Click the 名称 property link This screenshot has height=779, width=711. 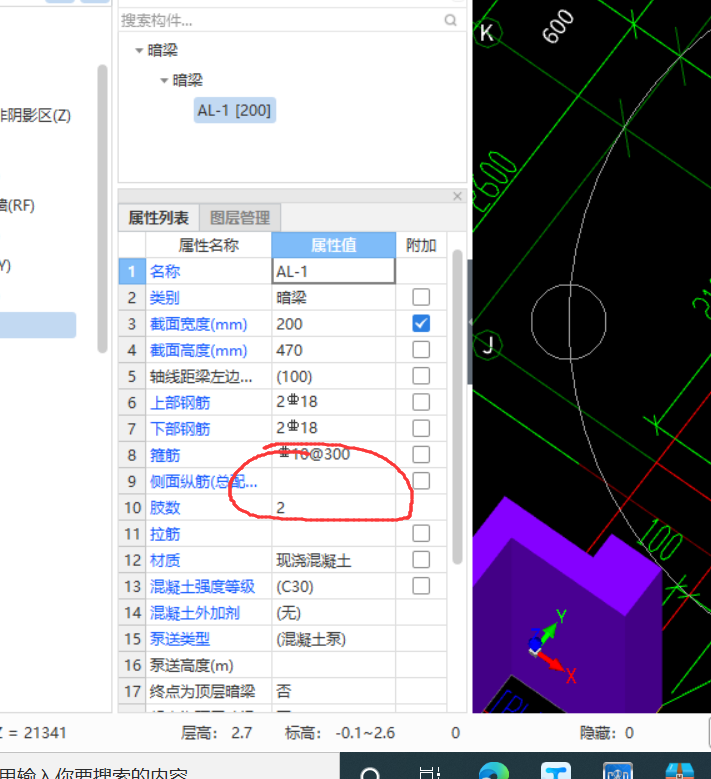point(165,271)
